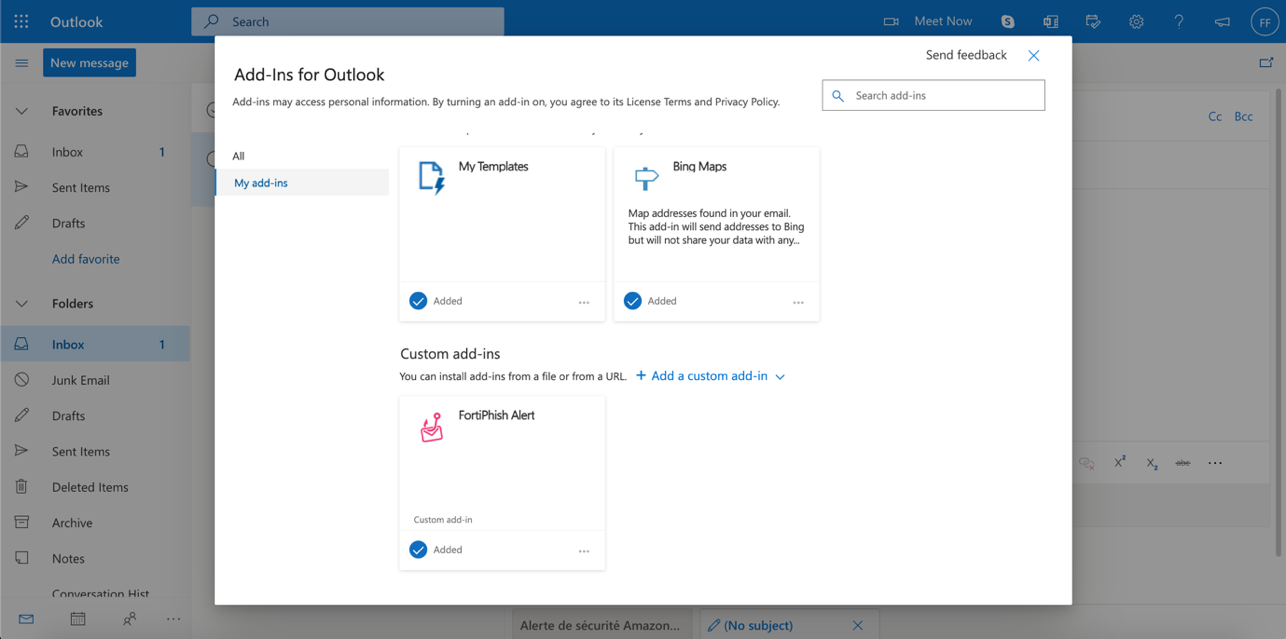Toggle the Bing Maps Added checkmark
Viewport: 1286px width, 639px height.
[632, 301]
